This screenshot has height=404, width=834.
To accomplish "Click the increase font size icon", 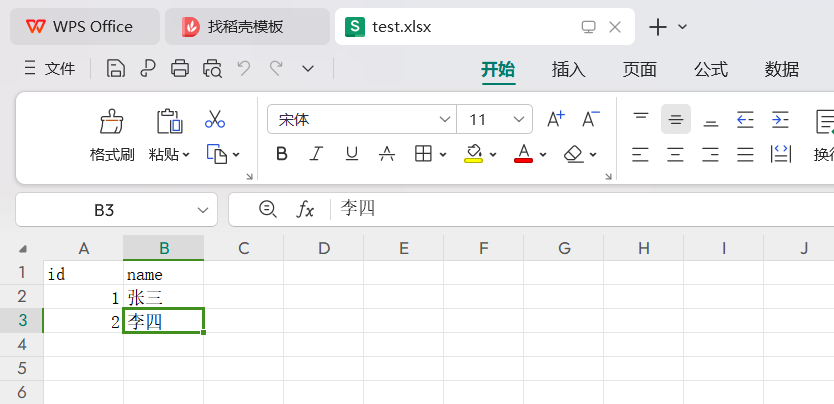I will (556, 120).
